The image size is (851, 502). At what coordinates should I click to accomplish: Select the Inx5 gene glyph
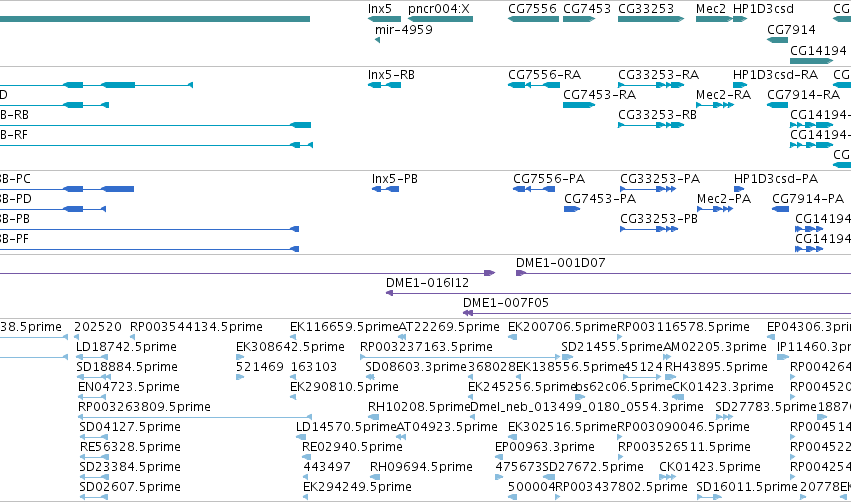[384, 19]
